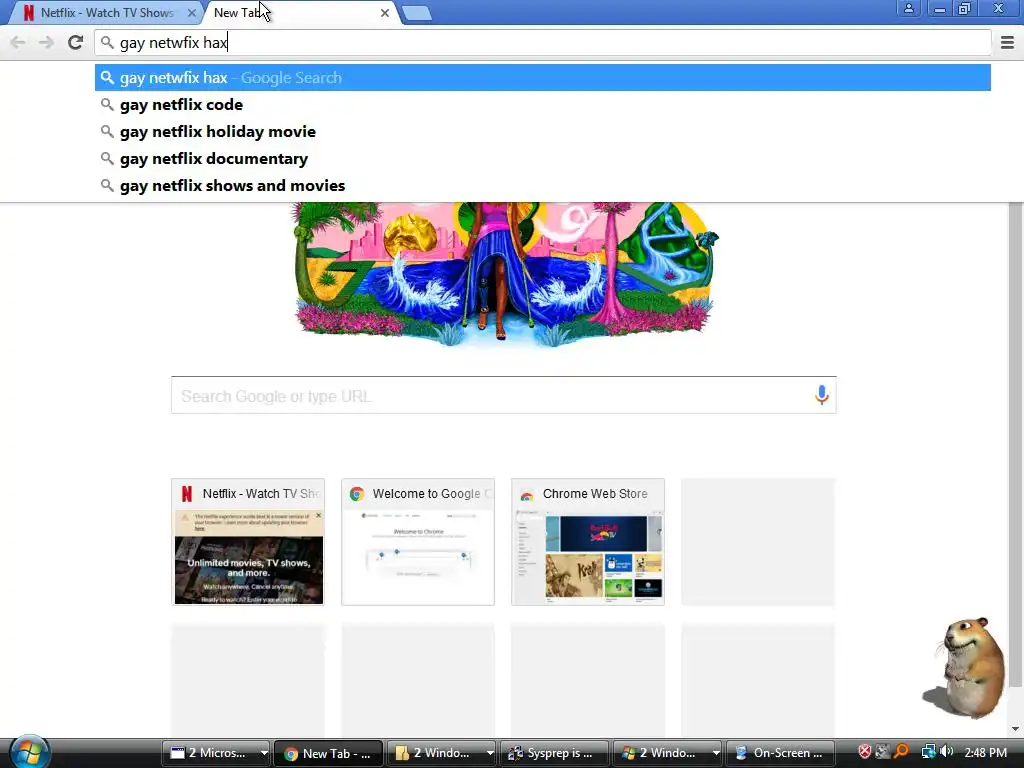The width and height of the screenshot is (1024, 768).
Task: Click the page vertical scrollbar
Action: 1015,444
